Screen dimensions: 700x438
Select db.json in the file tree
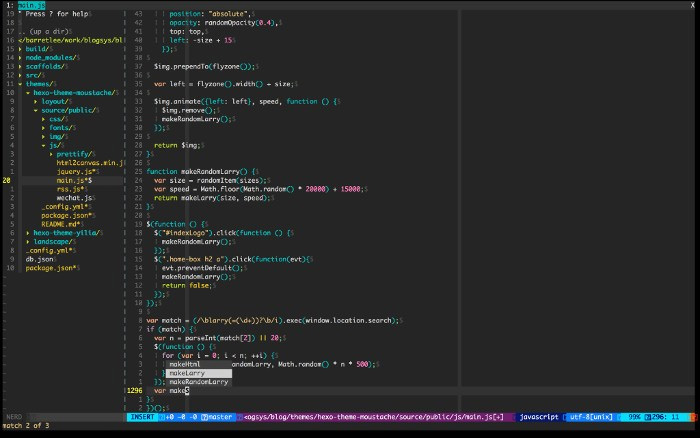[40, 259]
